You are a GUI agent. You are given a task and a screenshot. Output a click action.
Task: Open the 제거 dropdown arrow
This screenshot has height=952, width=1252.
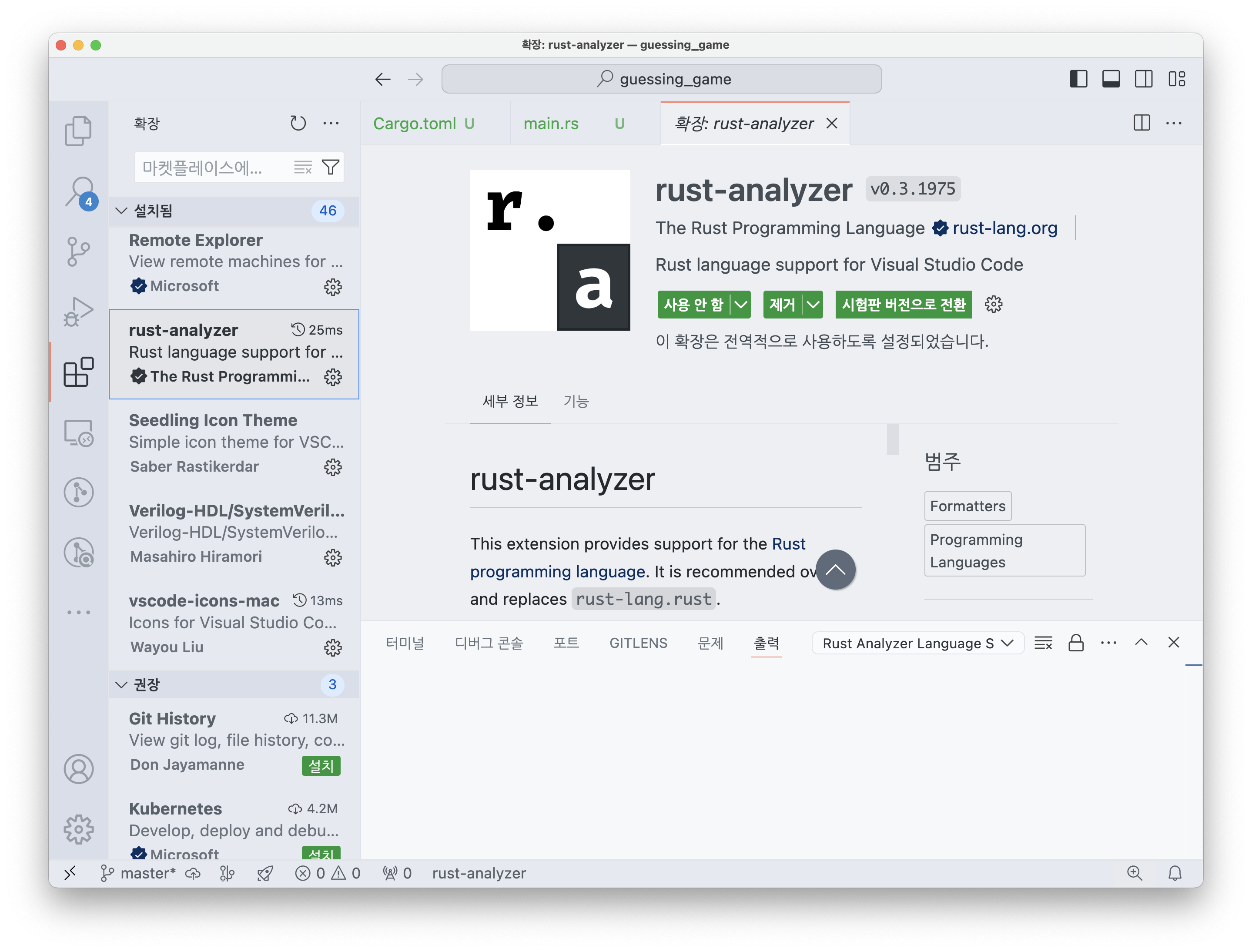point(813,305)
